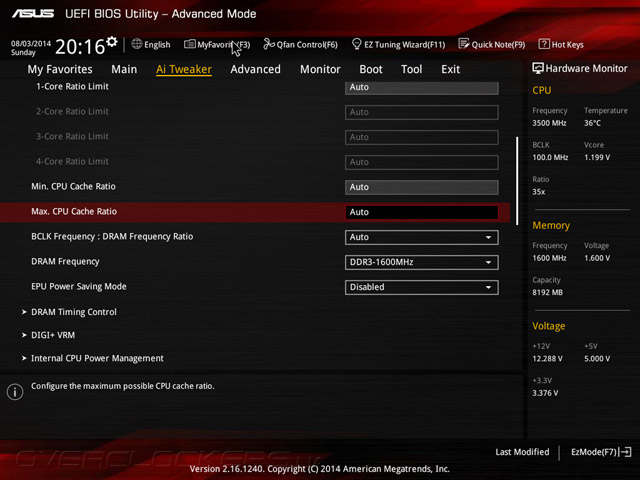Select the EPU Power Saving Mode label
Image resolution: width=640 pixels, height=480 pixels.
click(79, 287)
